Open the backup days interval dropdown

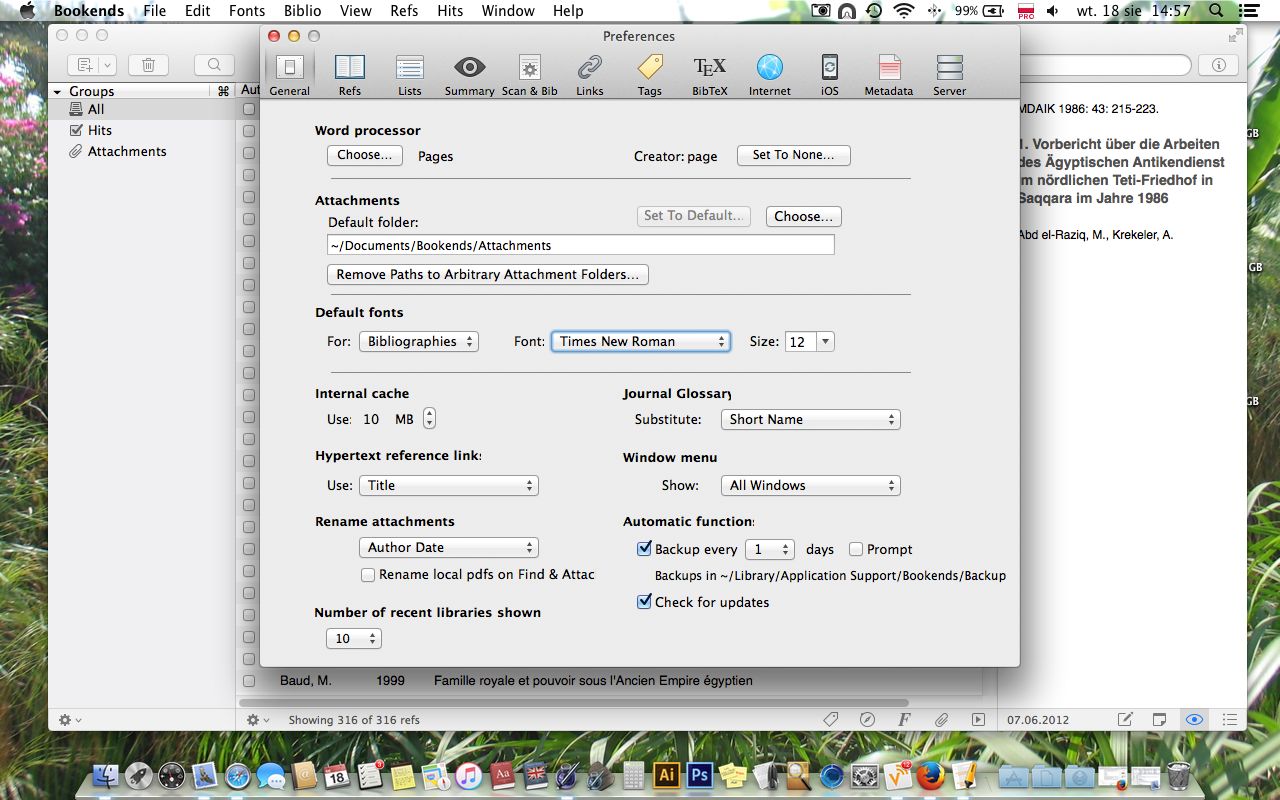tap(770, 549)
